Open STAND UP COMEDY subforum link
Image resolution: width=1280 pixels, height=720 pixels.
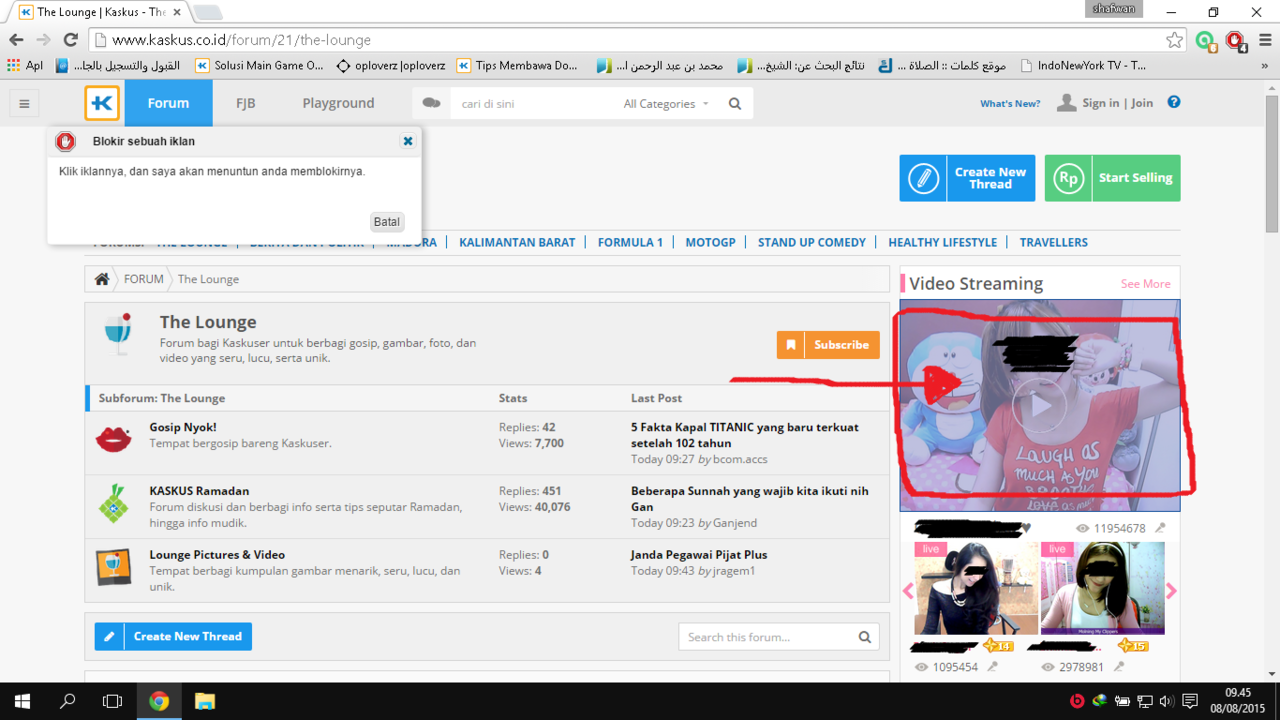point(812,242)
